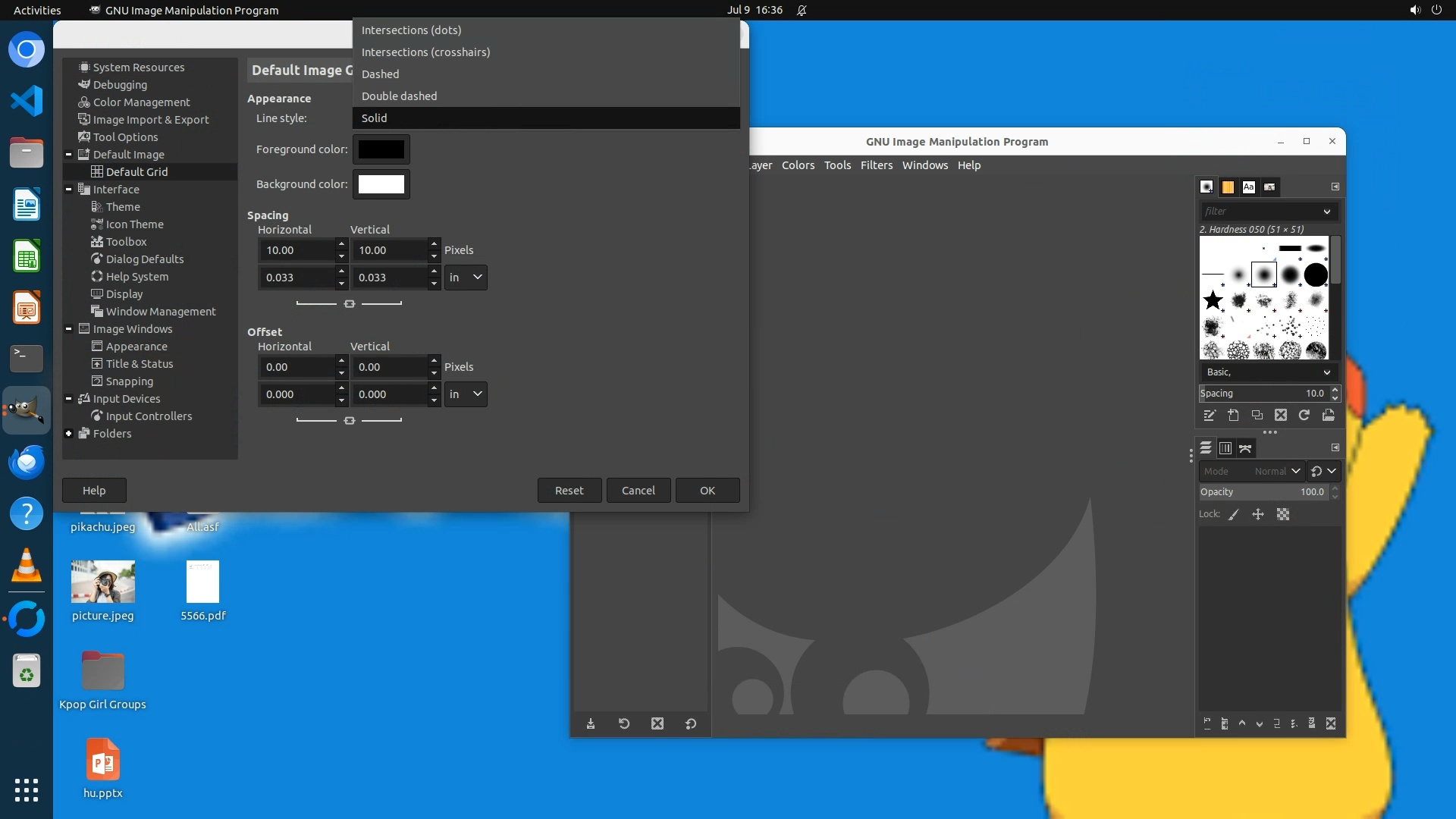Toggle the lock alpha channel icon
This screenshot has width=1456, height=819.
tap(1283, 515)
